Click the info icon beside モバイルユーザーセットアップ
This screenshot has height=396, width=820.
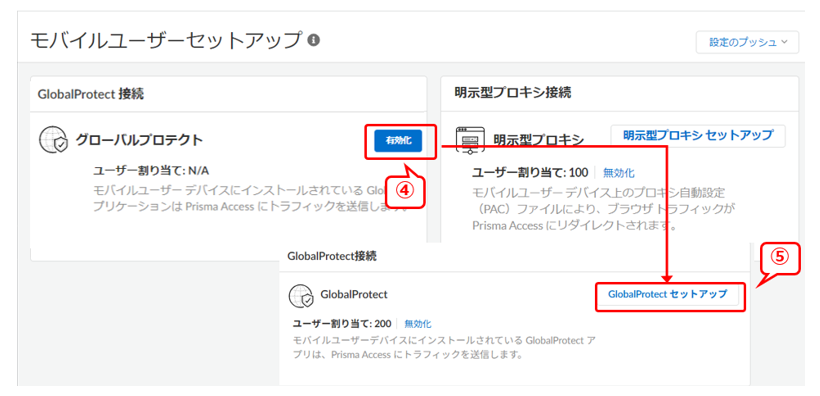[313, 40]
